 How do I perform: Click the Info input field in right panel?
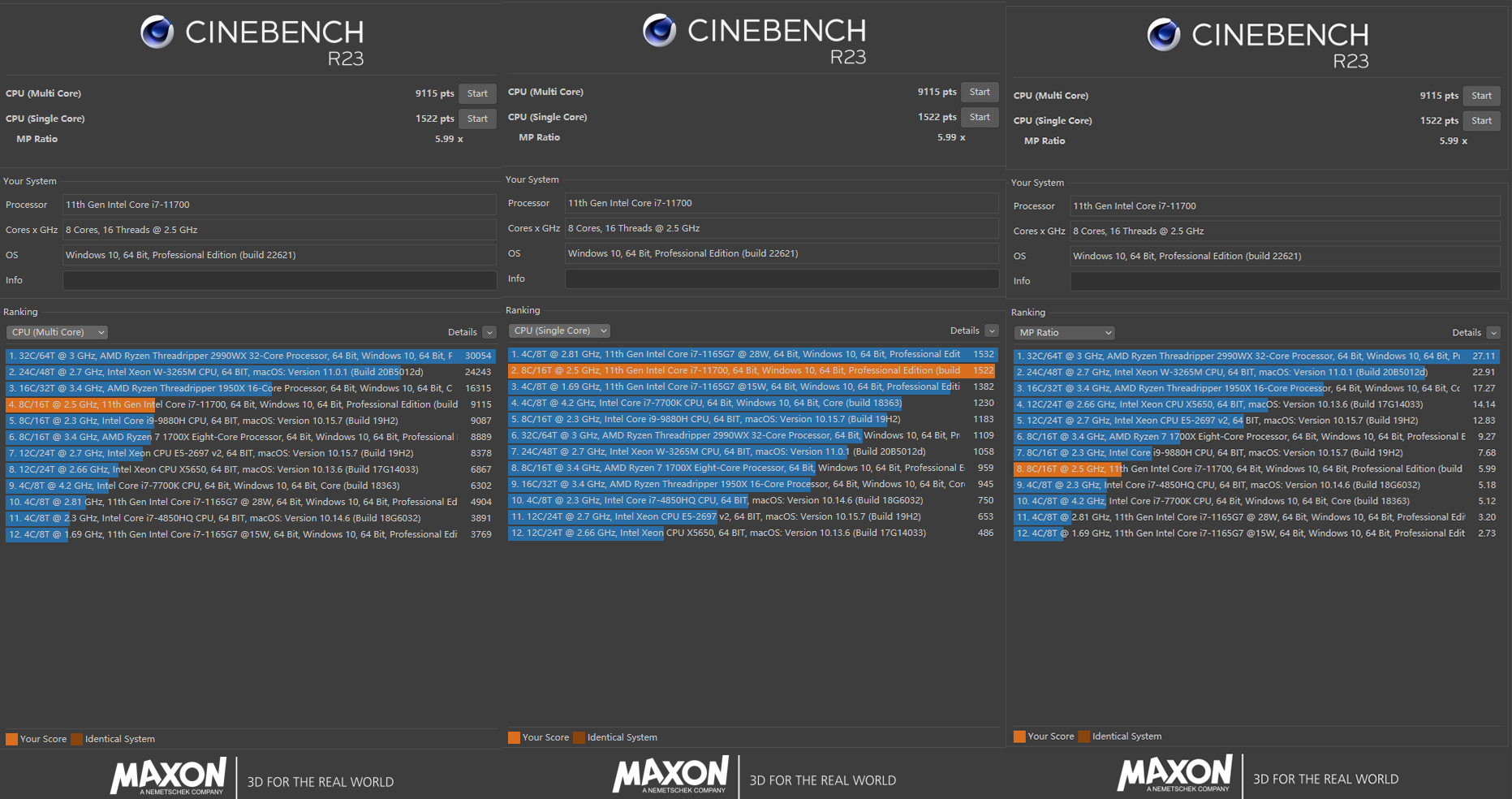[x=1286, y=281]
